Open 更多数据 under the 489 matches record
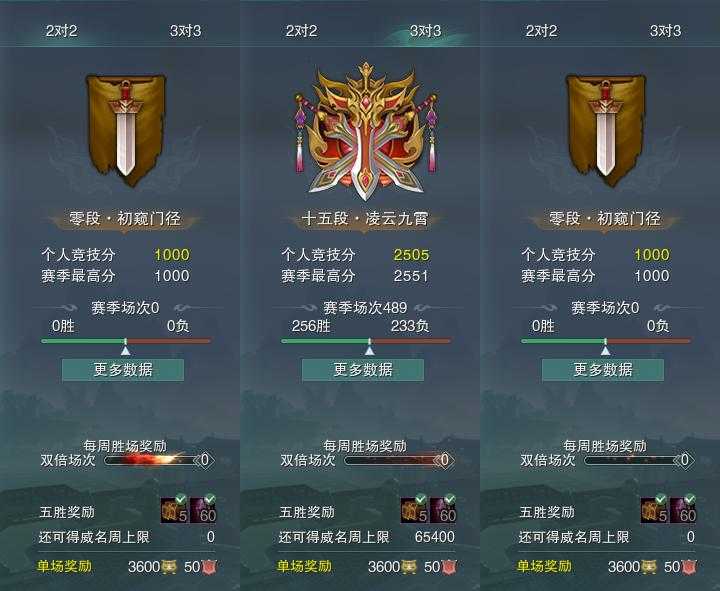The width and height of the screenshot is (720, 591). click(363, 370)
